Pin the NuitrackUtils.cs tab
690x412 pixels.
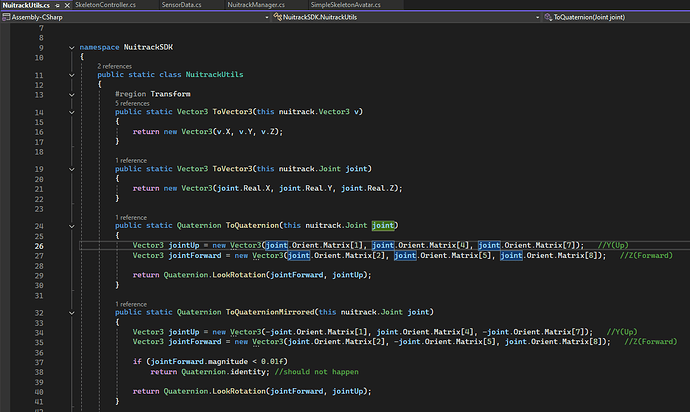(x=55, y=5)
